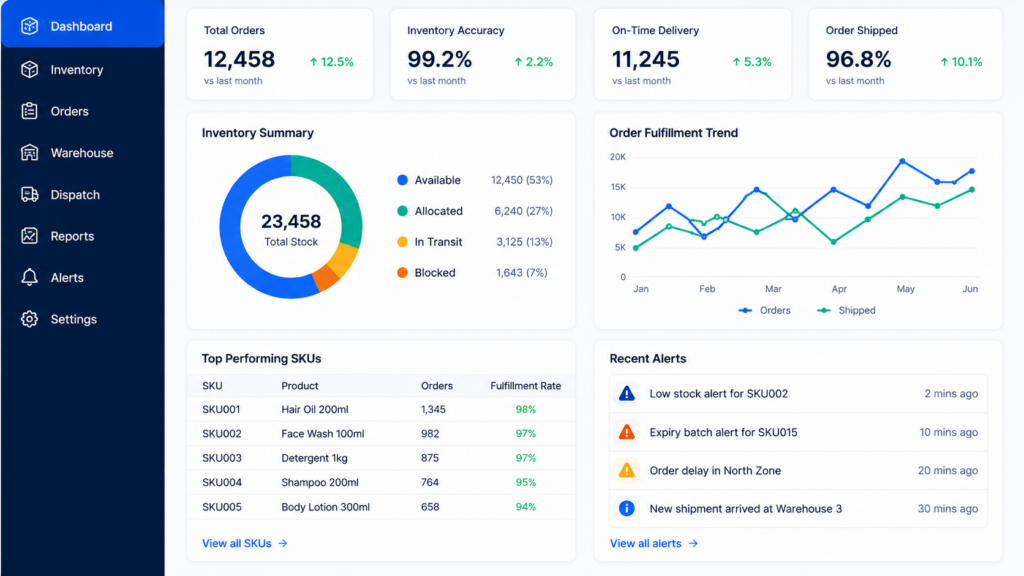Open the Warehouse building icon
Image resolution: width=1024 pixels, height=576 pixels.
[x=29, y=153]
